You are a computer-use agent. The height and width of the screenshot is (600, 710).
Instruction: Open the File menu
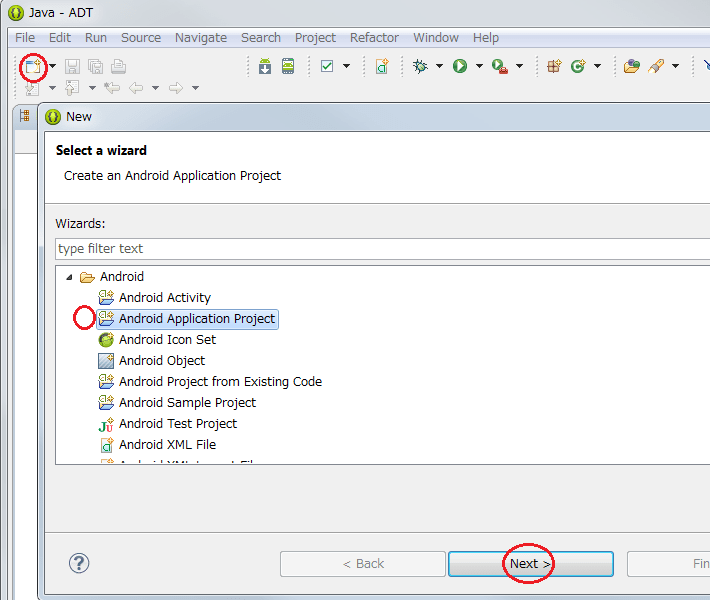pyautogui.click(x=25, y=38)
